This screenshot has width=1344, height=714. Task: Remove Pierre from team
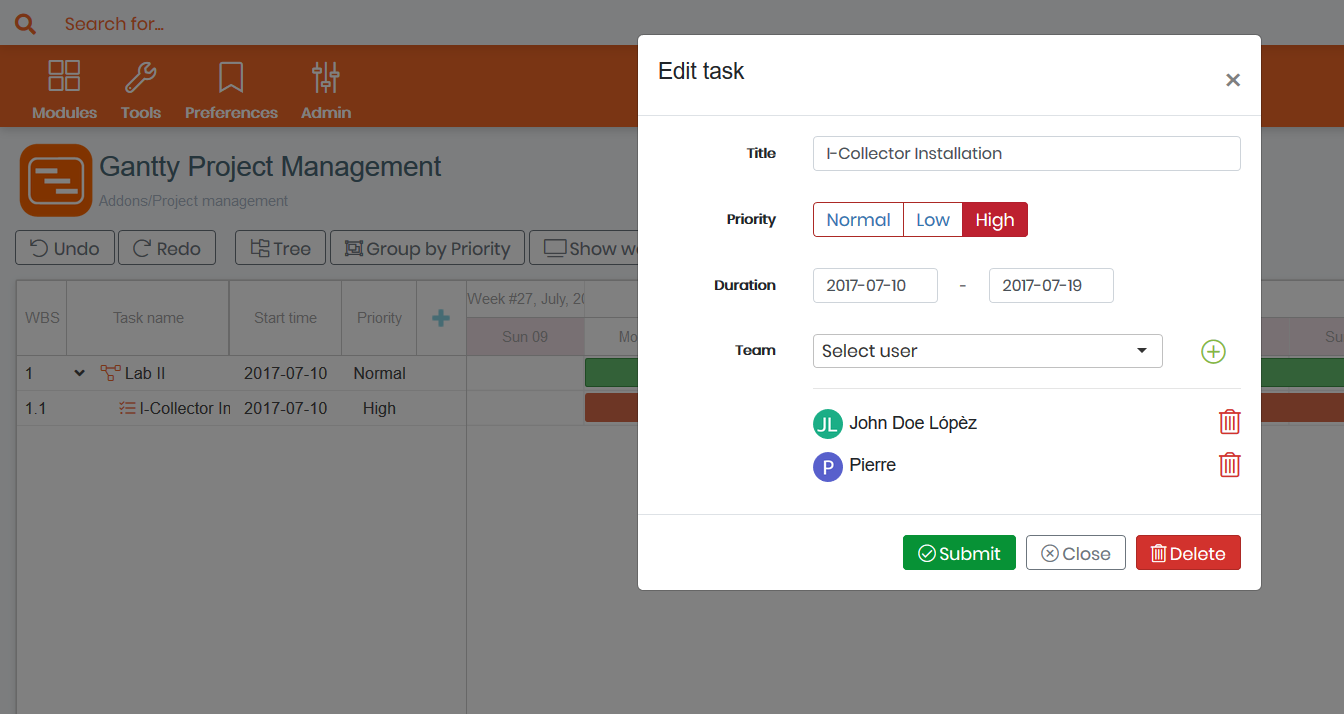(1230, 464)
